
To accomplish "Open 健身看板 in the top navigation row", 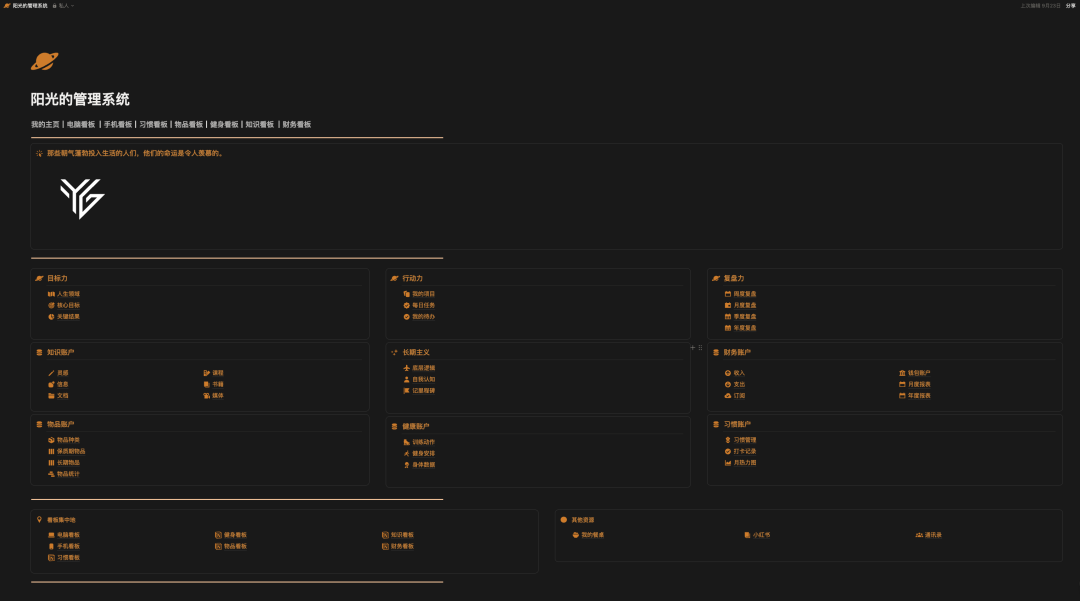I will (224, 125).
